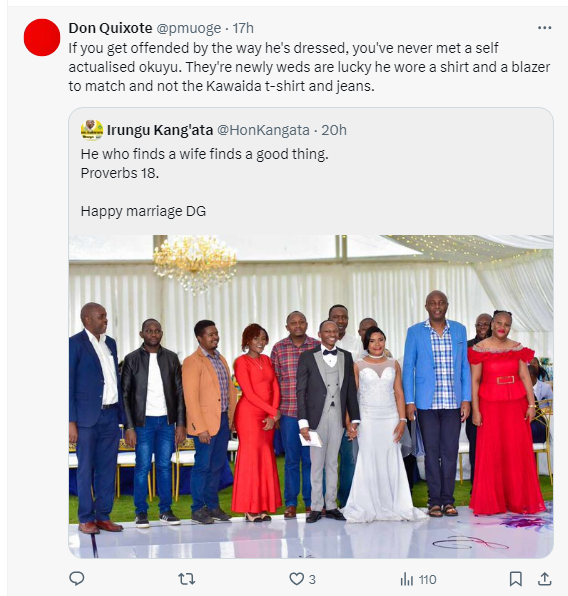The height and width of the screenshot is (596, 568).
Task: Click the 'Happy marriage DG' quoted text
Action: coord(143,211)
